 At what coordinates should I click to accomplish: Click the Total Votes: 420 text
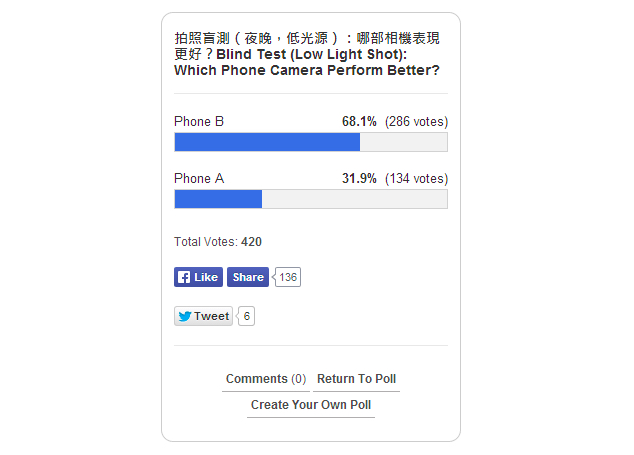(218, 241)
